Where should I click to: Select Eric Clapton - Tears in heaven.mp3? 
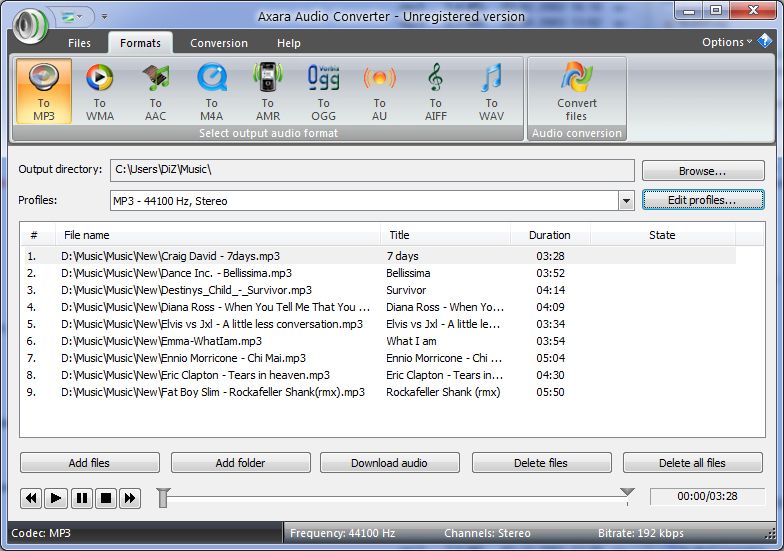380,375
